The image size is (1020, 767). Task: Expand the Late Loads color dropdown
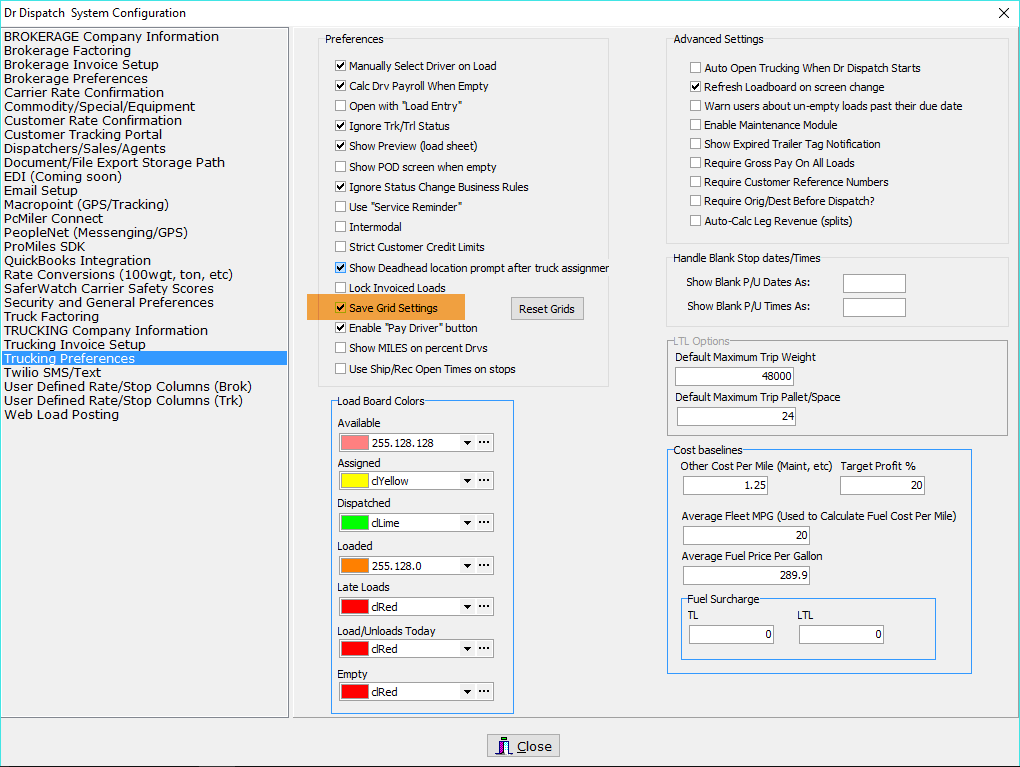467,606
